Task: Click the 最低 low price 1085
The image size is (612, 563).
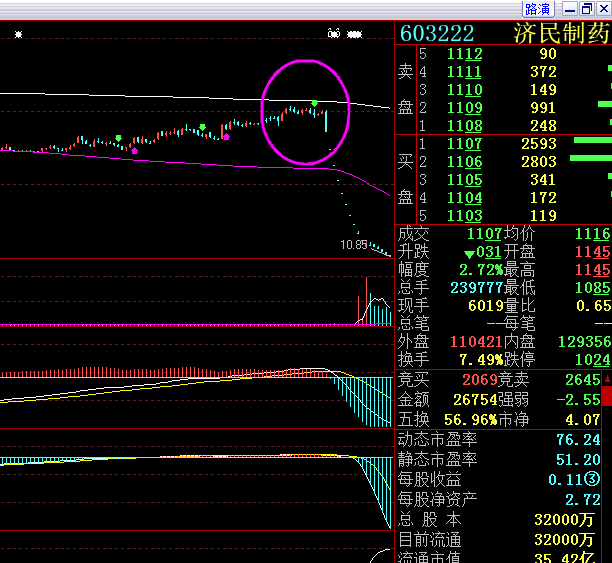Action: click(592, 288)
